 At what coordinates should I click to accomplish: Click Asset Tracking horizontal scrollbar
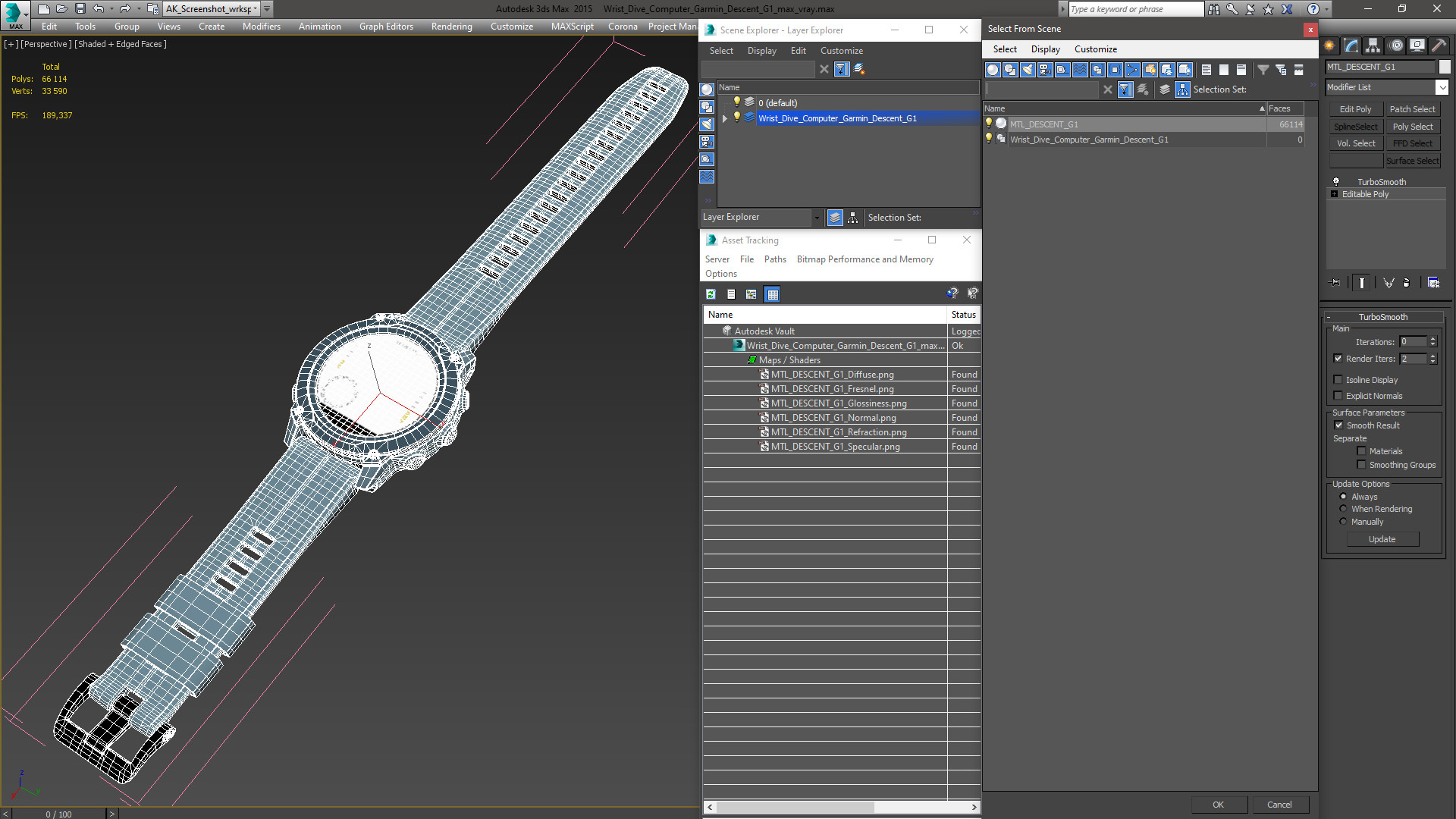(x=795, y=807)
